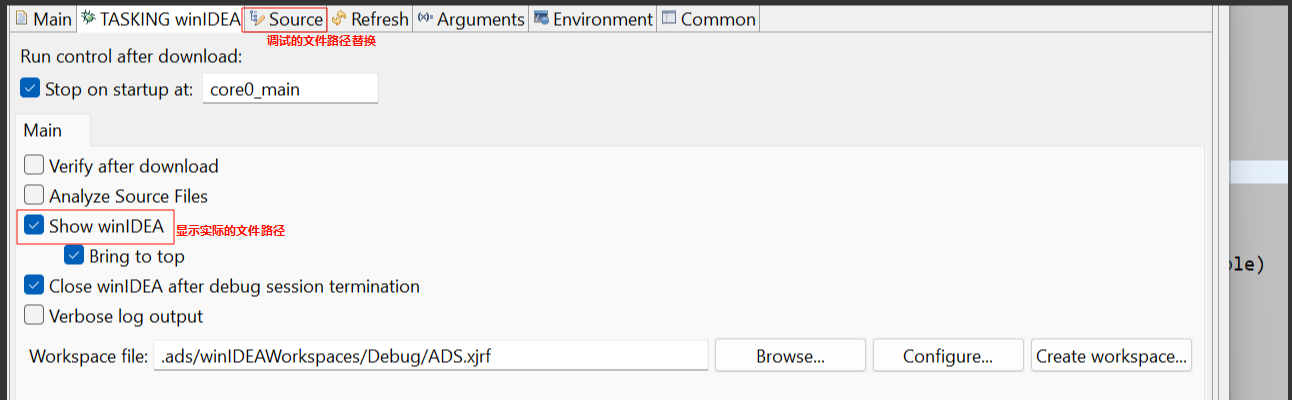Uncheck the Show winIDEA checkbox

[x=34, y=226]
